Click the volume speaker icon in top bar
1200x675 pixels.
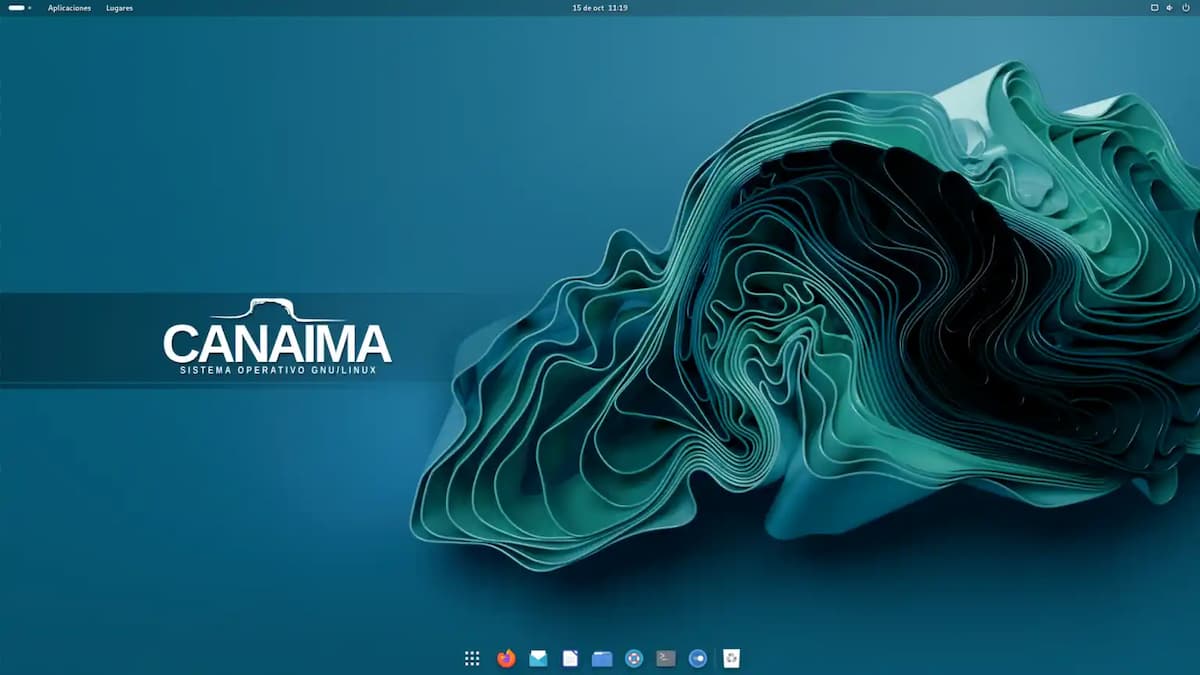[x=1170, y=7]
